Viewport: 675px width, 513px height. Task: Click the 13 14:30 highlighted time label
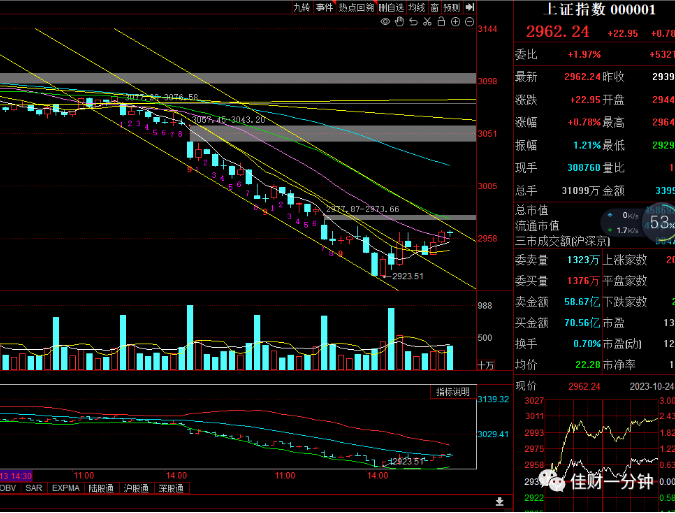[16, 476]
